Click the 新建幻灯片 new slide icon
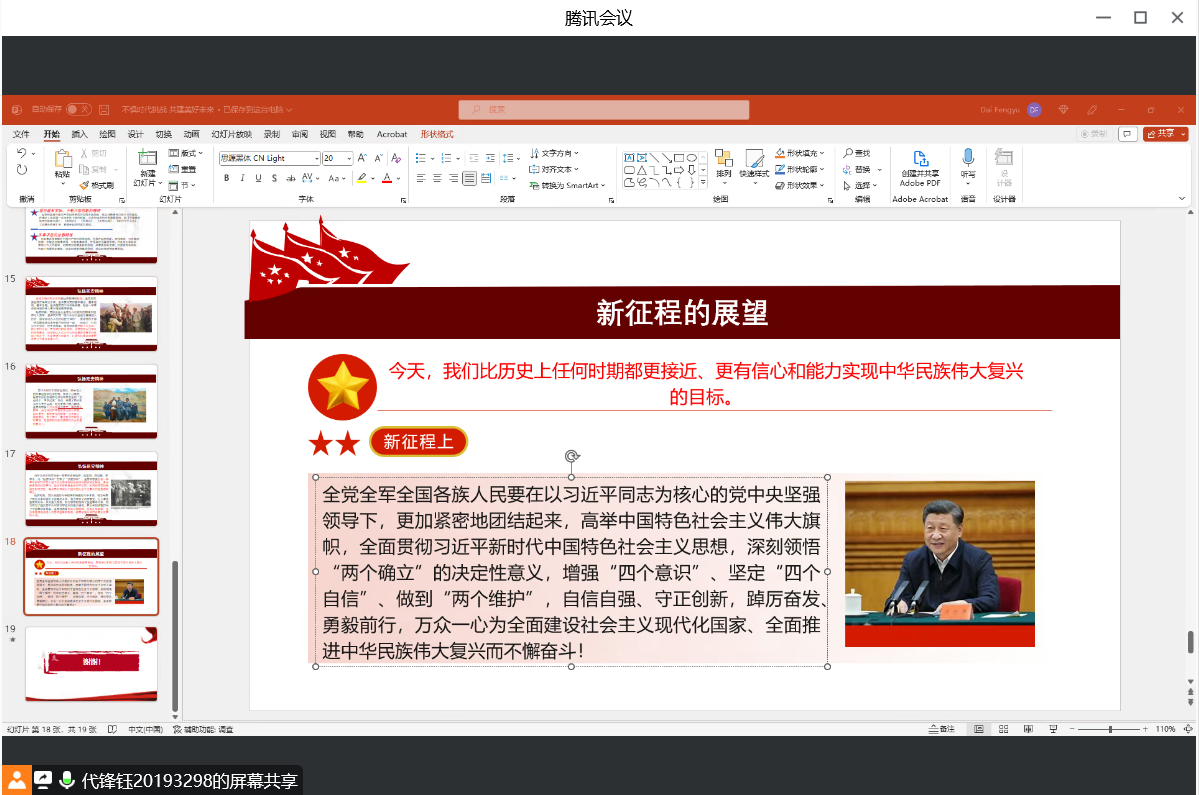This screenshot has height=795, width=1199. (x=147, y=158)
